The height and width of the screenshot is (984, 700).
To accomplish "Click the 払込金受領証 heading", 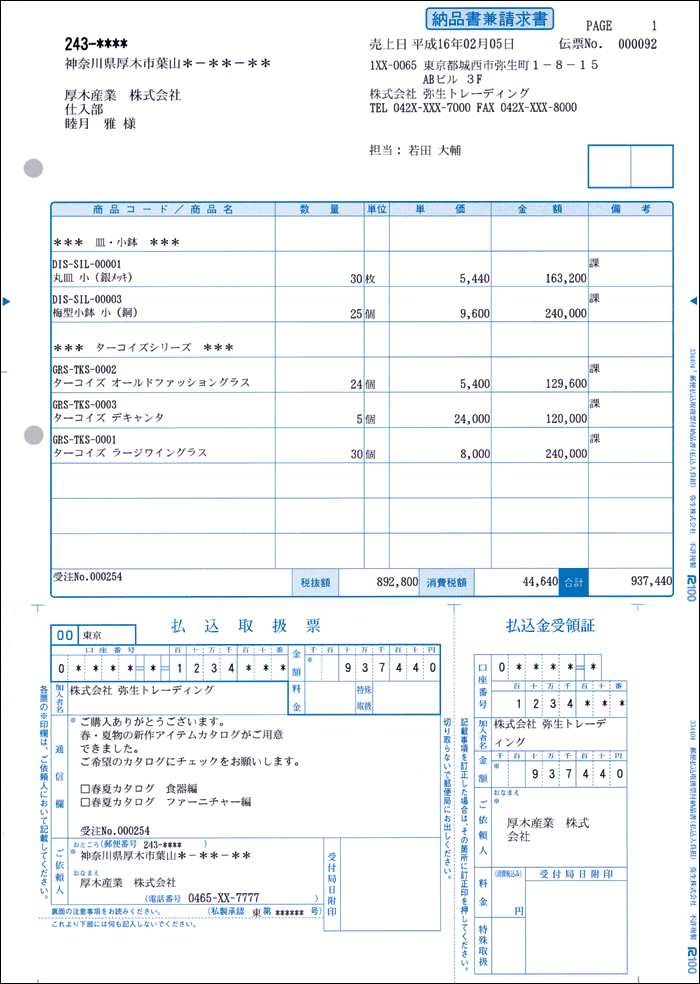I will (x=551, y=626).
